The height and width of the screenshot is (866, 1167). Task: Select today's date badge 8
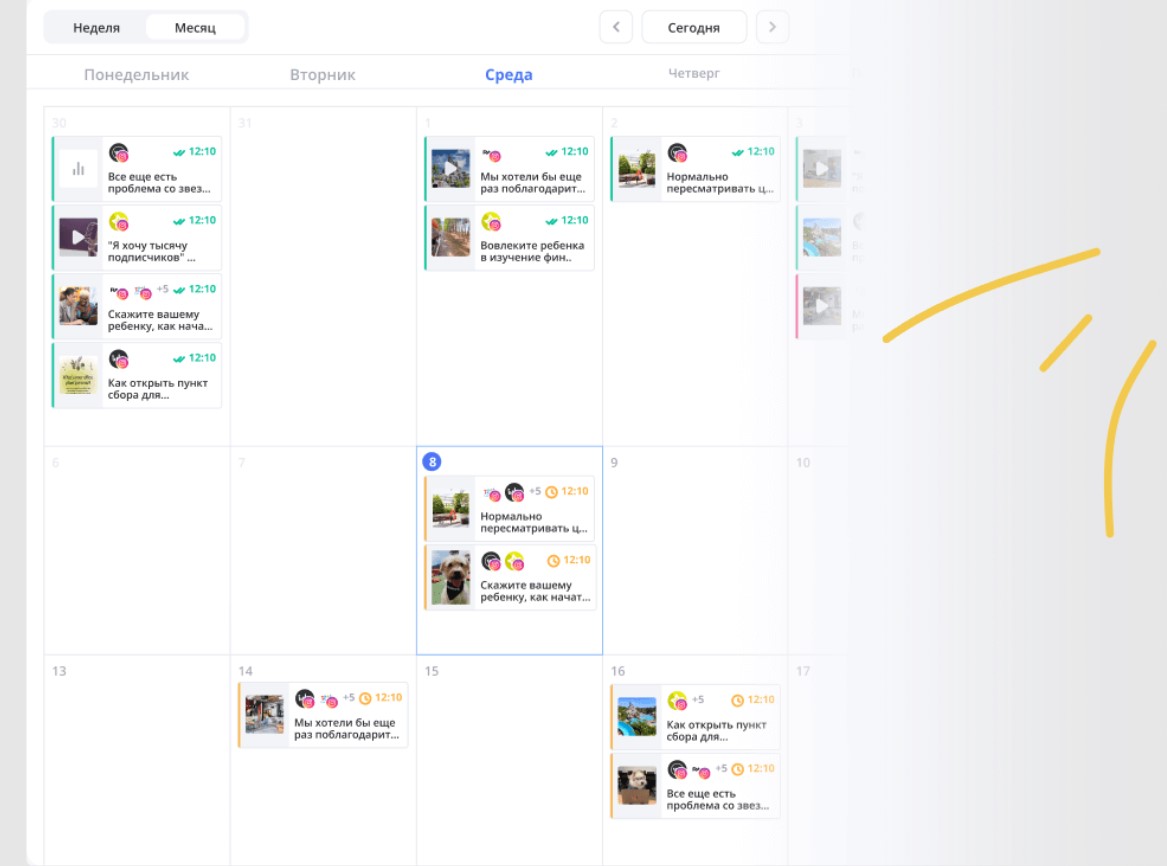coord(432,462)
